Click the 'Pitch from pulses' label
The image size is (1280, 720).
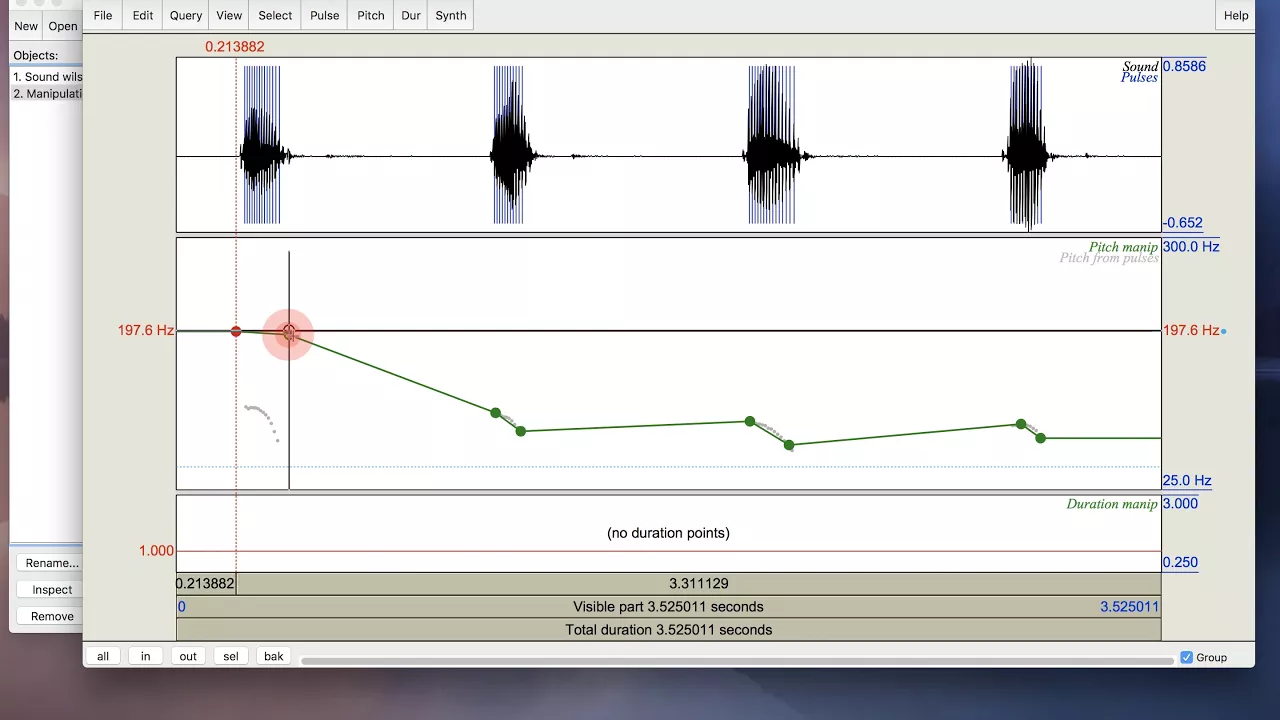(x=1109, y=258)
